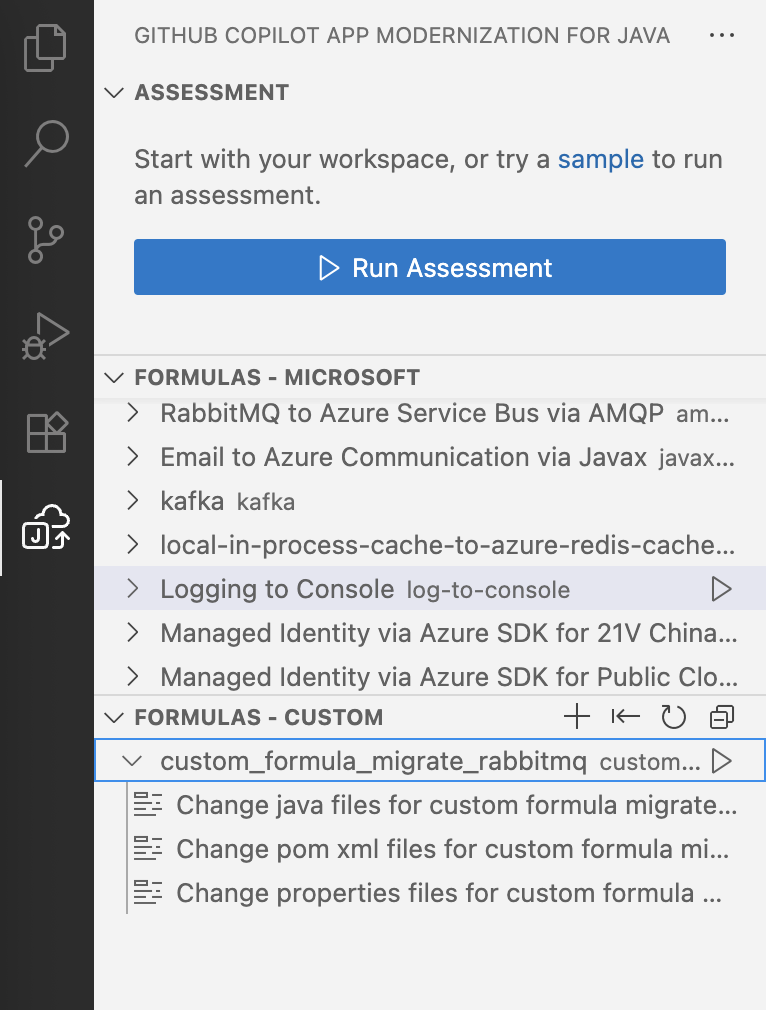This screenshot has height=1010, width=766.
Task: Open the panel's more actions ellipsis menu
Action: point(722,35)
